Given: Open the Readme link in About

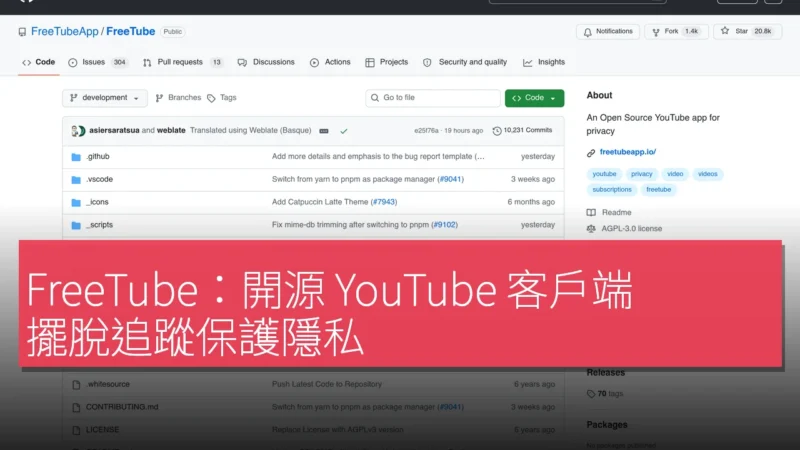Looking at the screenshot, I should tap(609, 213).
